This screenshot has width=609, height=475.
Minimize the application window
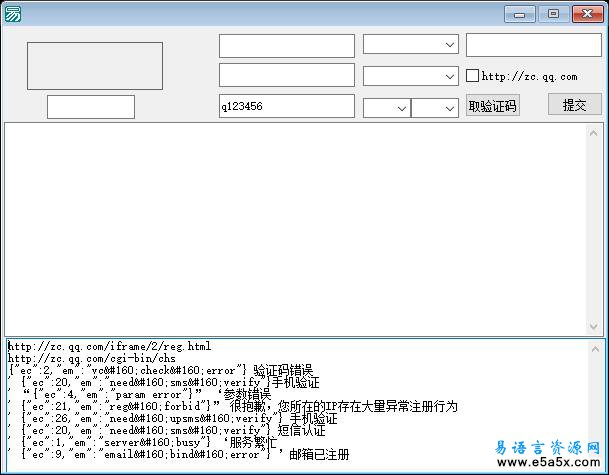click(x=520, y=13)
